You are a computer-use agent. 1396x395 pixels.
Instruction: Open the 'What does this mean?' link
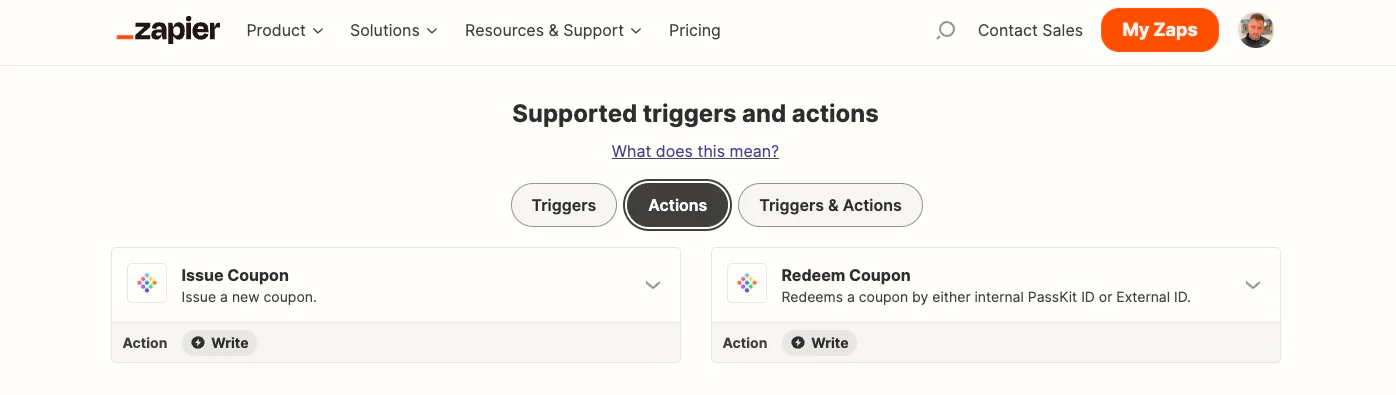pos(695,151)
